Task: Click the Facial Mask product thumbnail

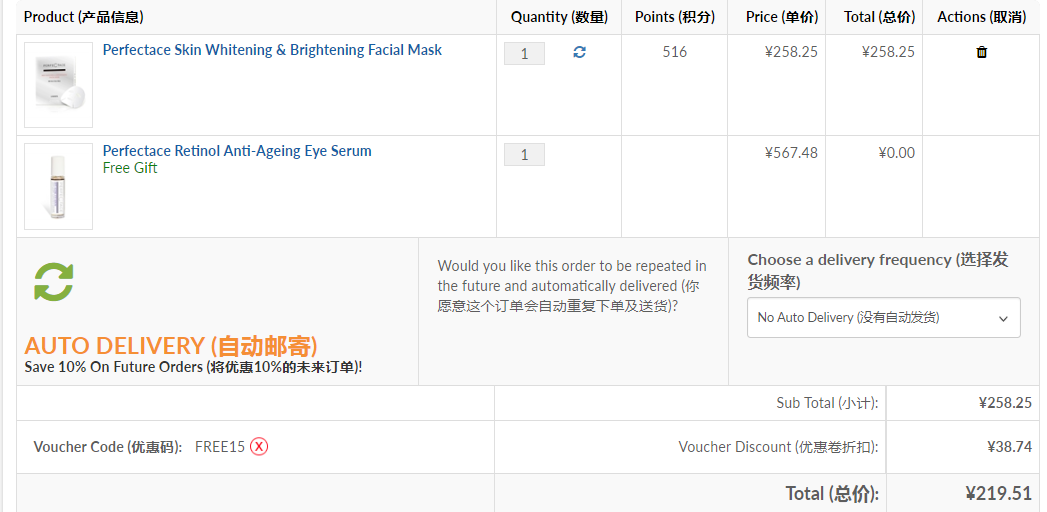Action: tap(59, 85)
